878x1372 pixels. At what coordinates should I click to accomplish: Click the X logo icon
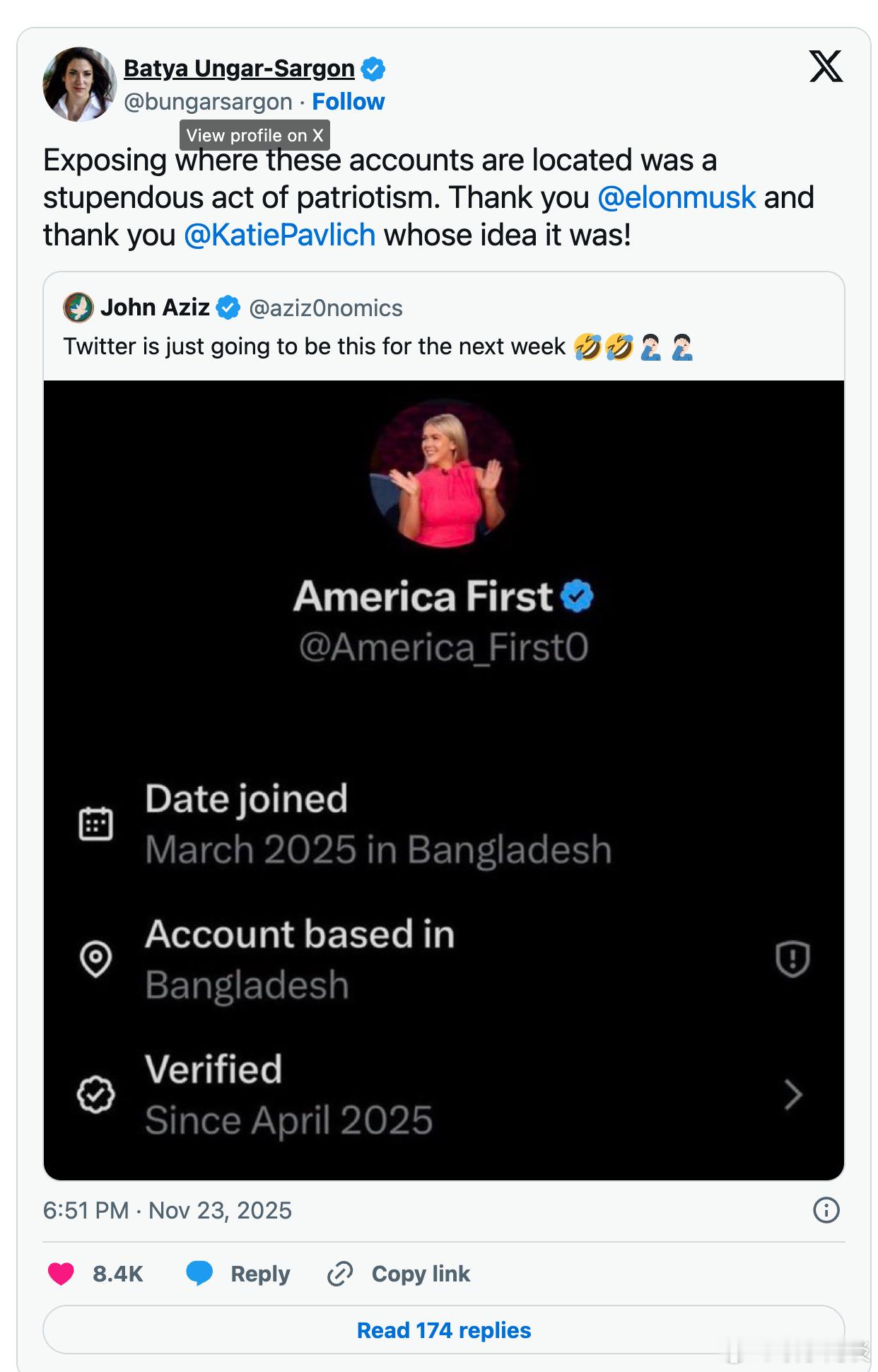click(826, 66)
